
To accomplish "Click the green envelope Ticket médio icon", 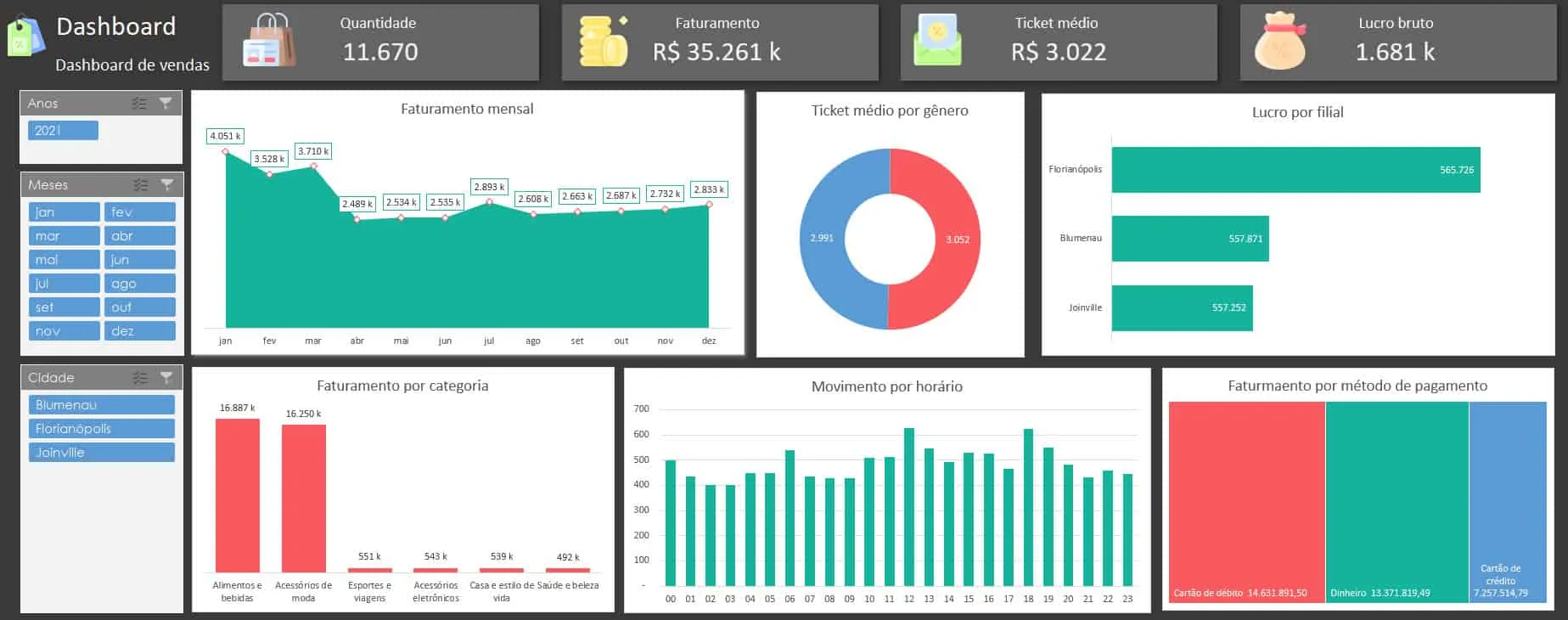I will (937, 41).
